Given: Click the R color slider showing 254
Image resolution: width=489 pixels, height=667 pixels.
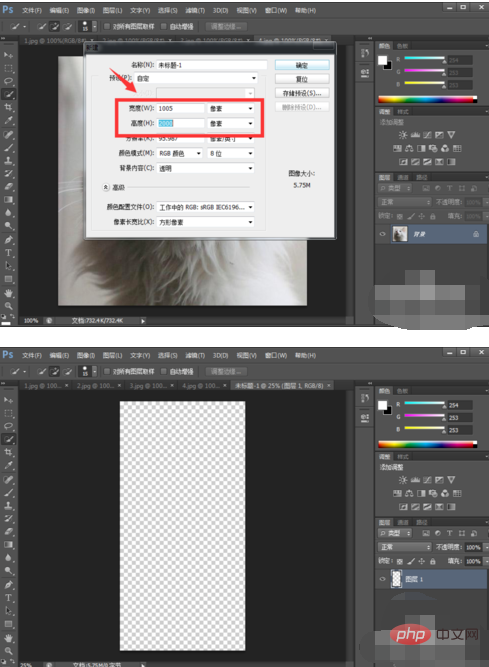Looking at the screenshot, I should (424, 403).
